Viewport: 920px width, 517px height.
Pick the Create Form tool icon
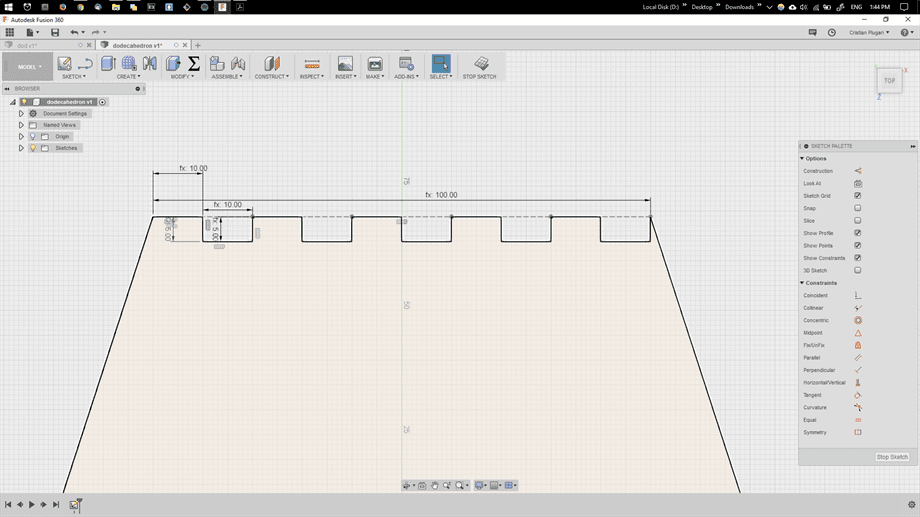coord(128,63)
